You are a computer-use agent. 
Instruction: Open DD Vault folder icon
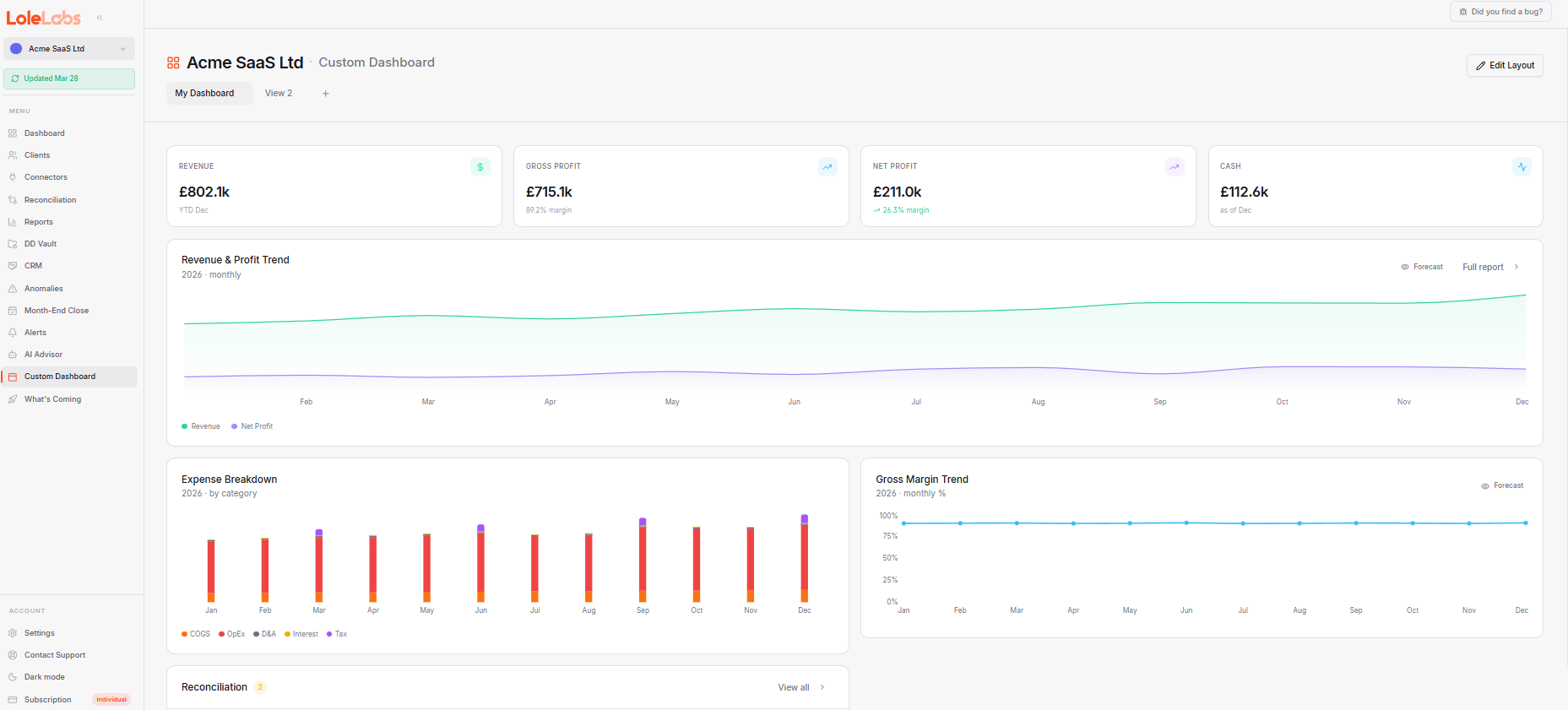pyautogui.click(x=13, y=244)
